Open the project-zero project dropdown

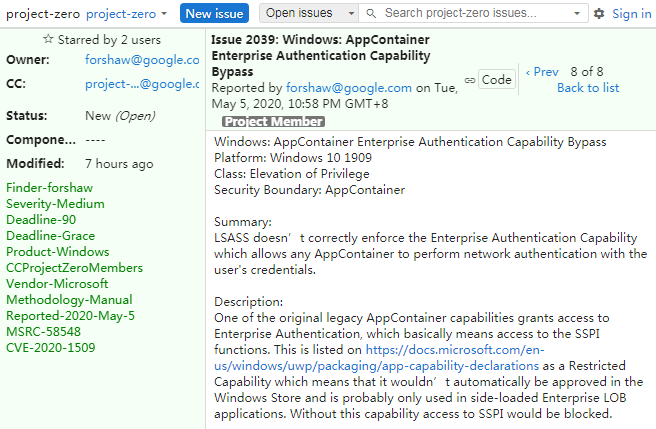coord(127,14)
